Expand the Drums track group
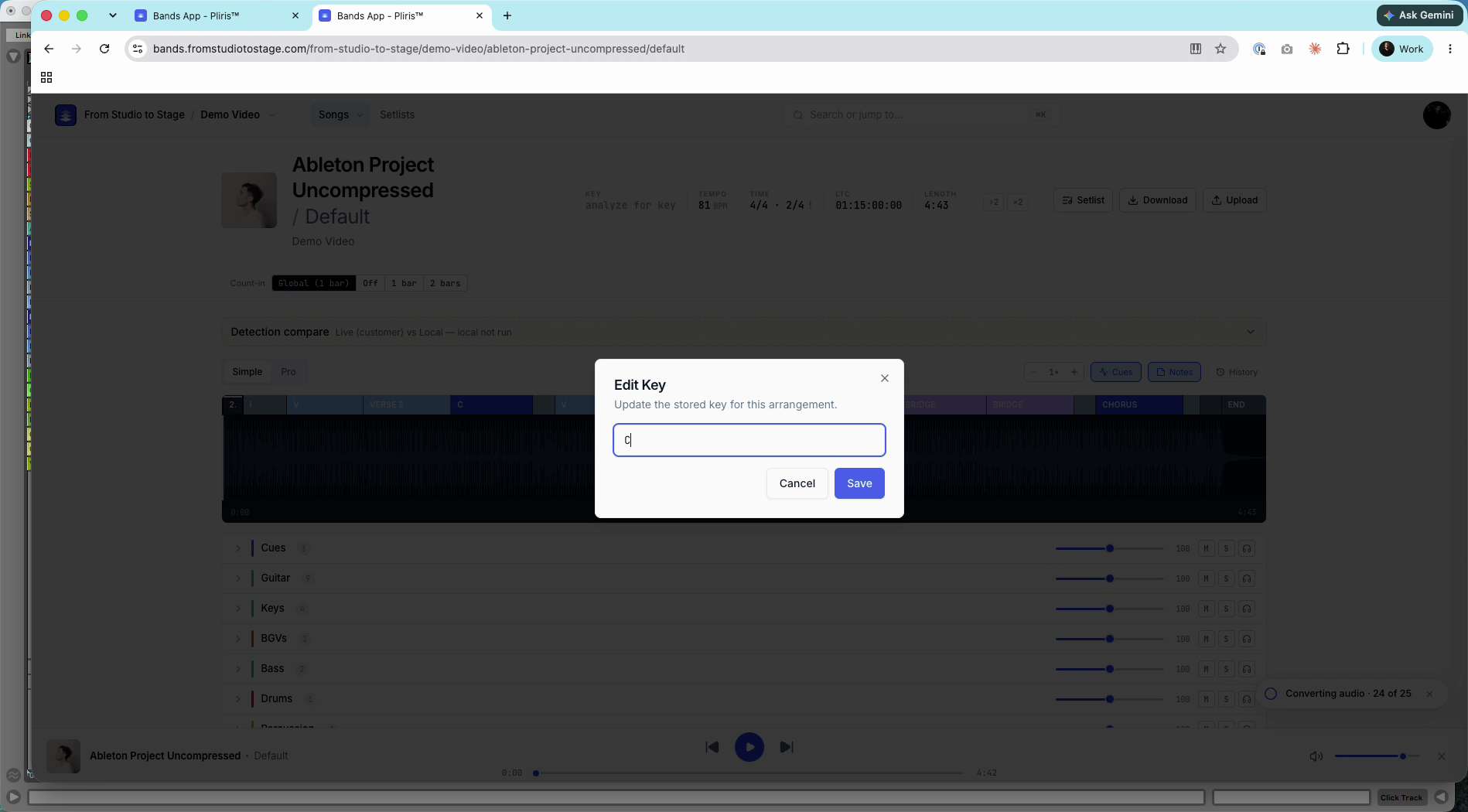 [238, 699]
